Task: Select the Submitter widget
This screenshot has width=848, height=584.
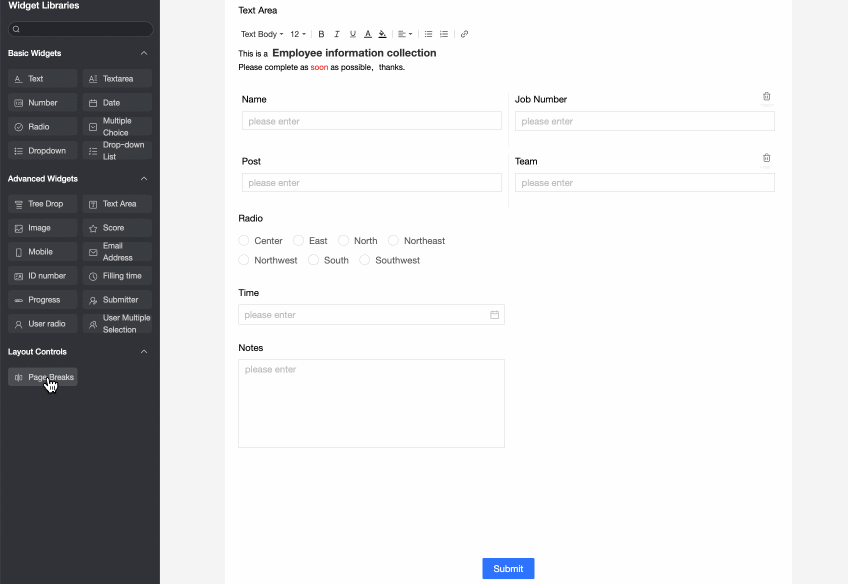Action: 117,300
